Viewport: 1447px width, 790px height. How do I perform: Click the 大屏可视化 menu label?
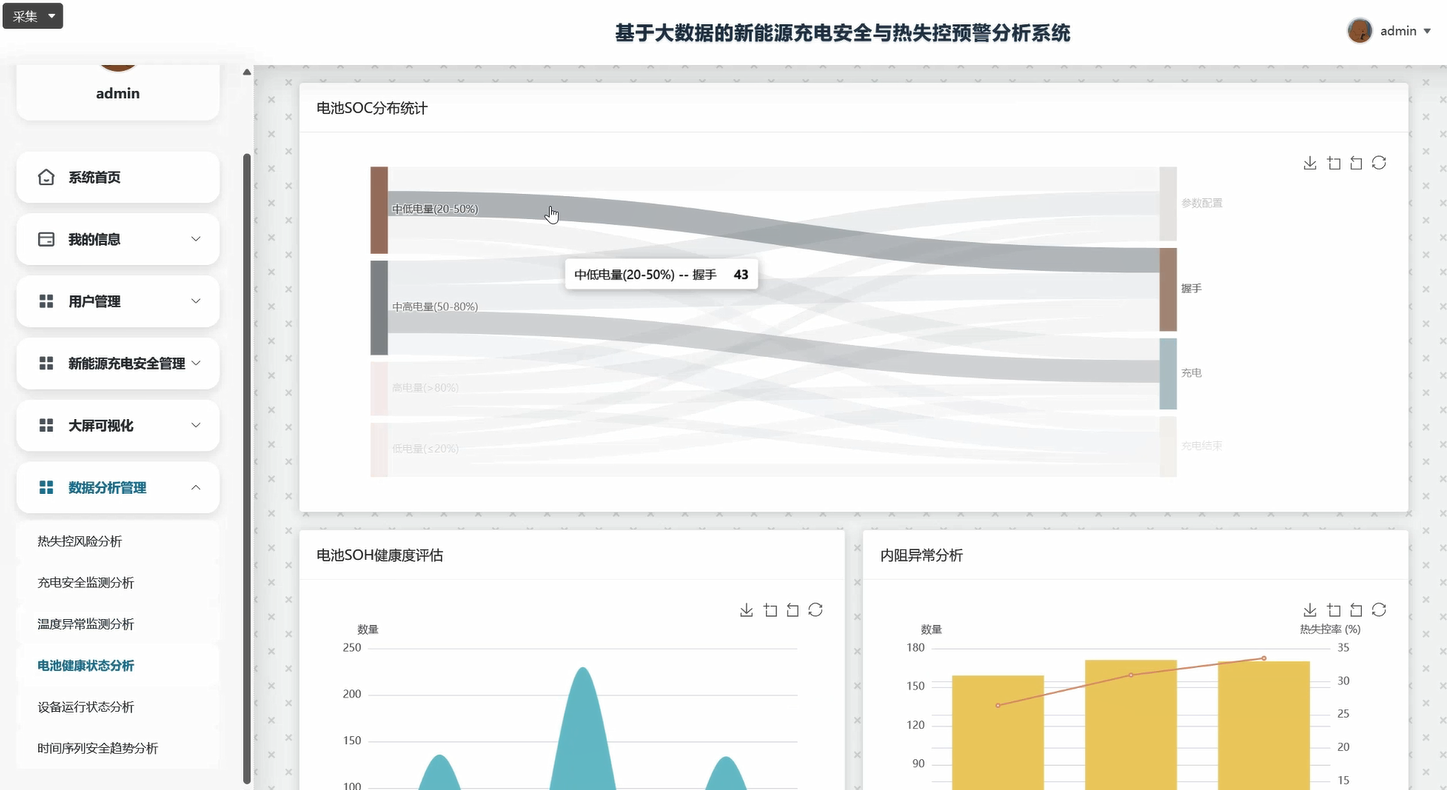101,425
